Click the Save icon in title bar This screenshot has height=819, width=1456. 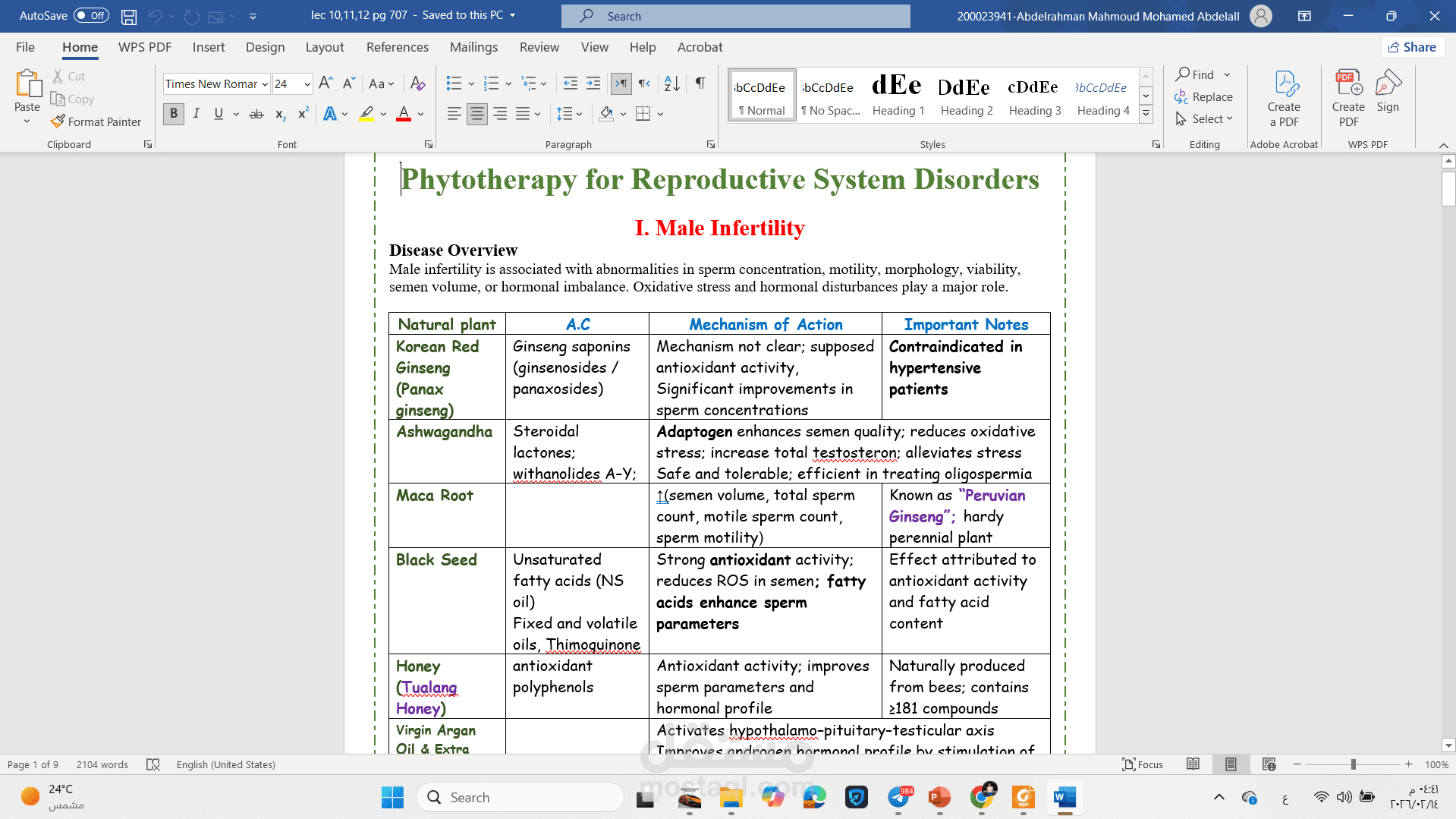[129, 16]
